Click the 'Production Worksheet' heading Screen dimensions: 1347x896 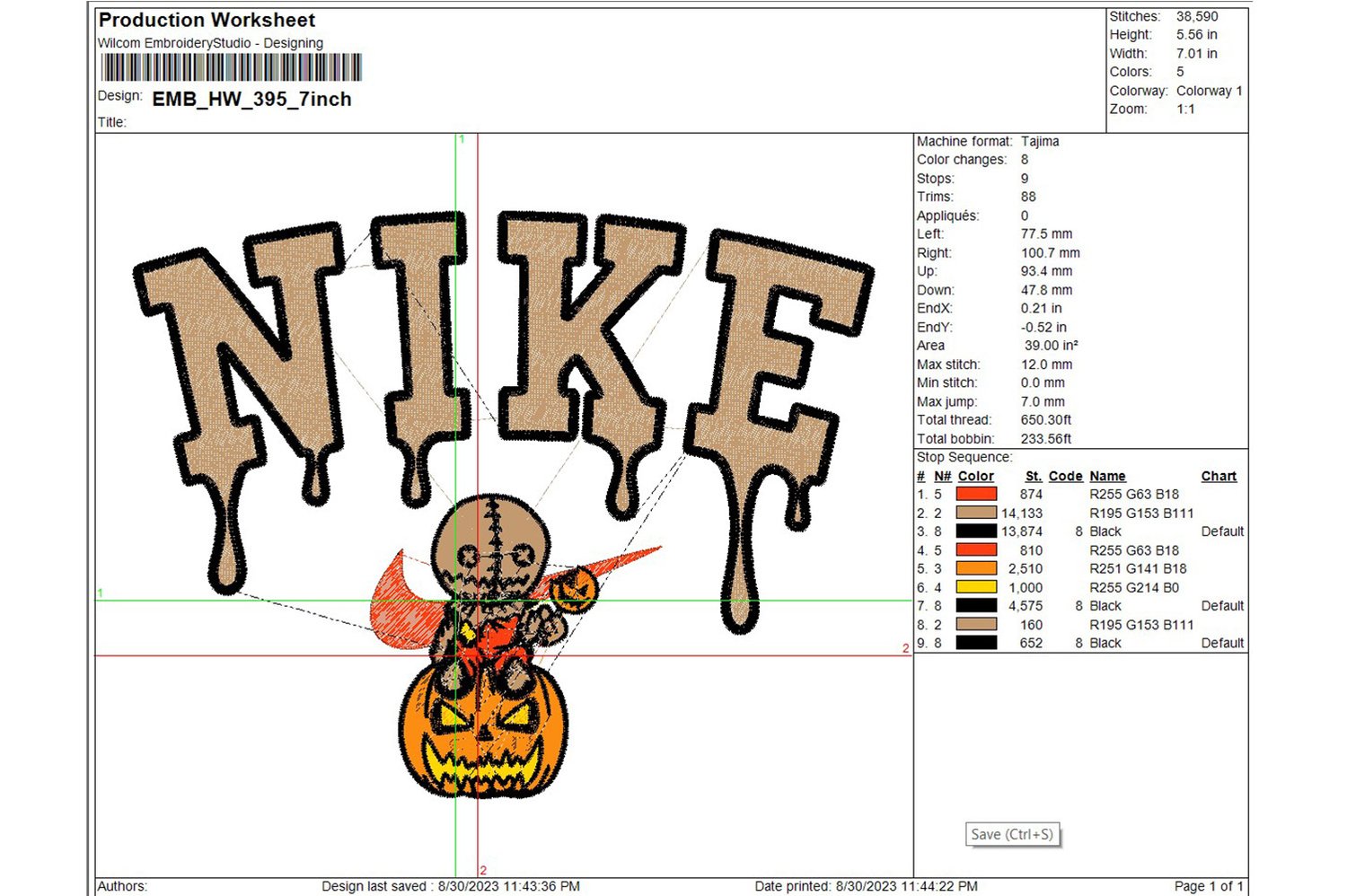[207, 20]
